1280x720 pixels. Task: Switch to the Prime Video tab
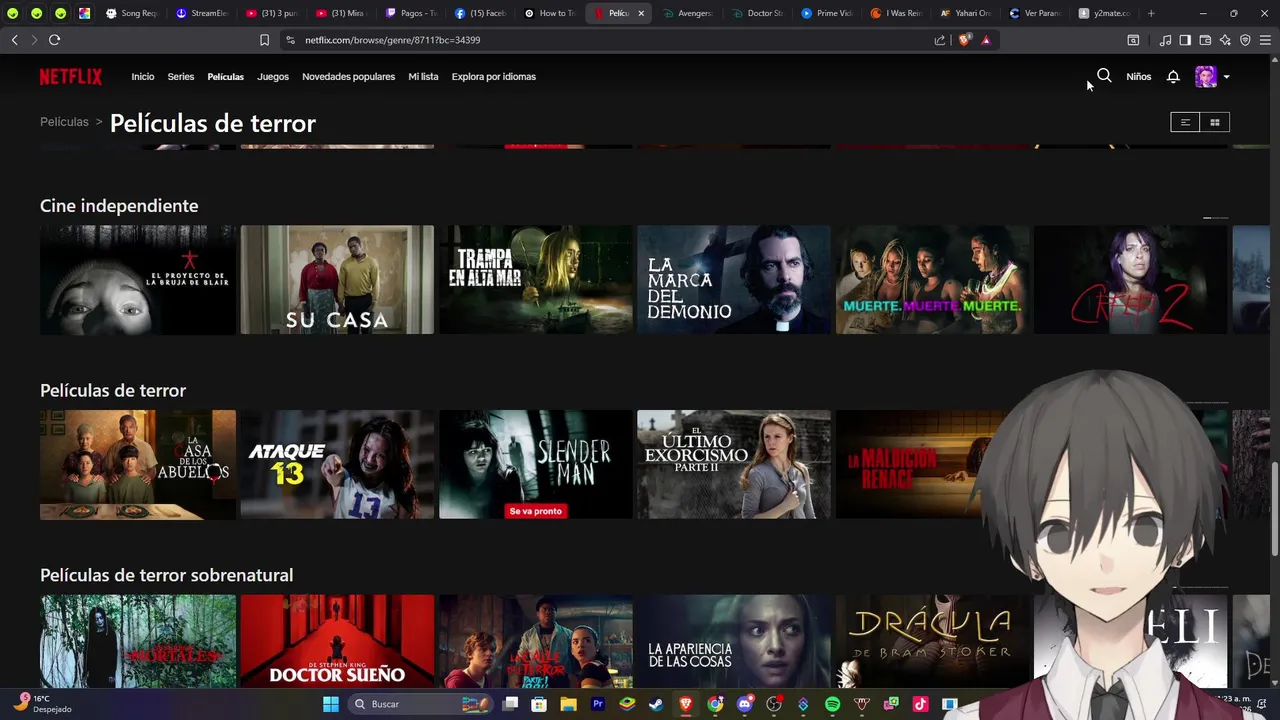click(825, 13)
